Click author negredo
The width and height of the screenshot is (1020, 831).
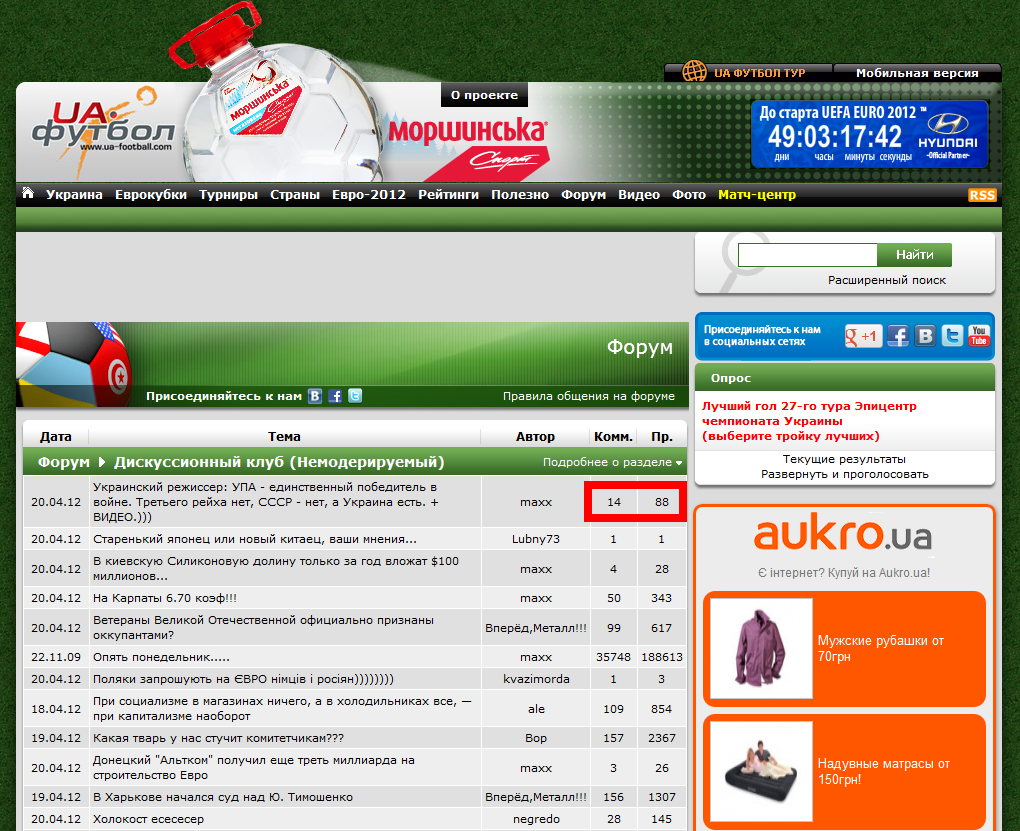pyautogui.click(x=536, y=819)
